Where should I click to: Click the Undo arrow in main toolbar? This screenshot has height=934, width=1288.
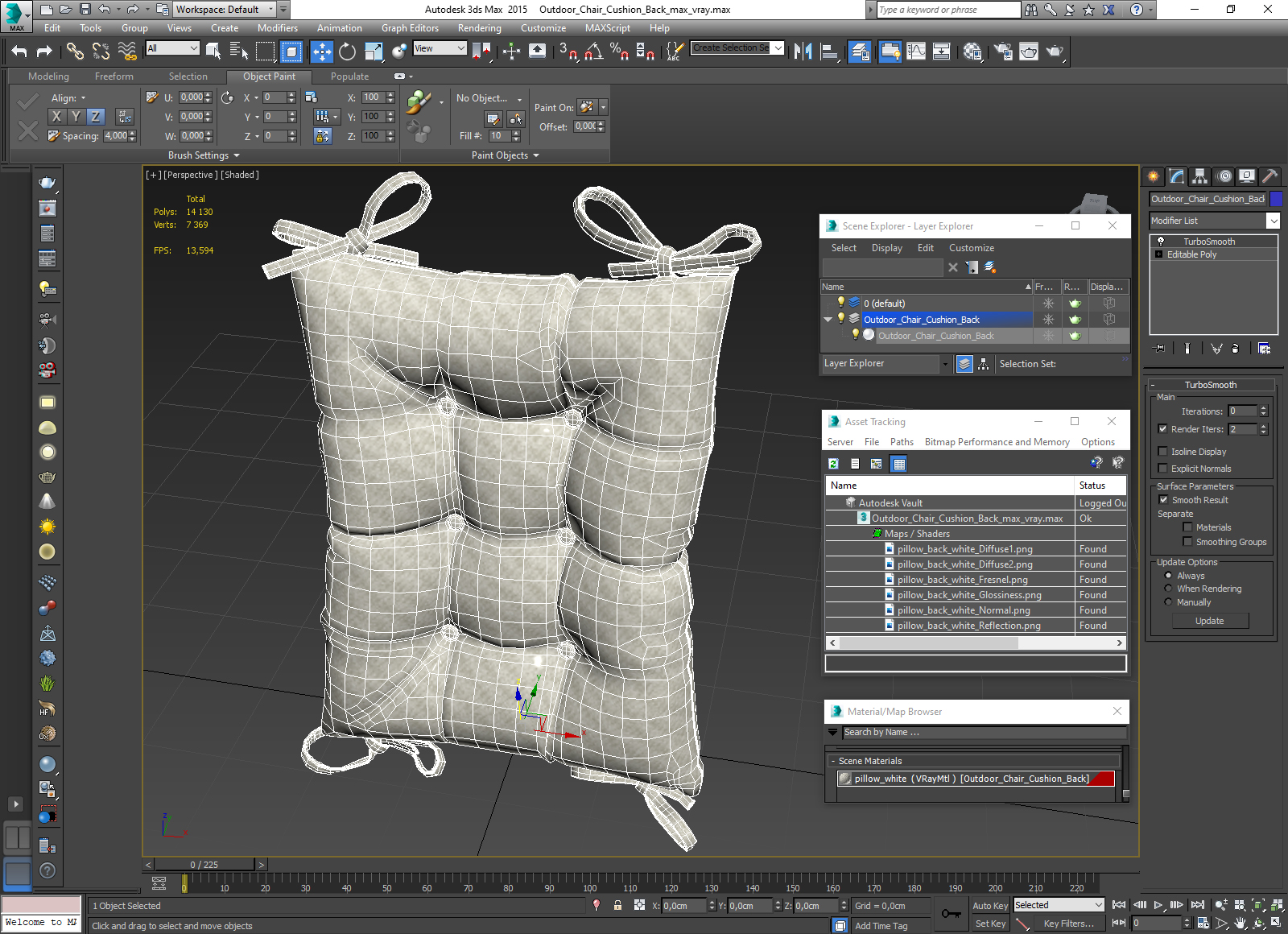(x=19, y=52)
